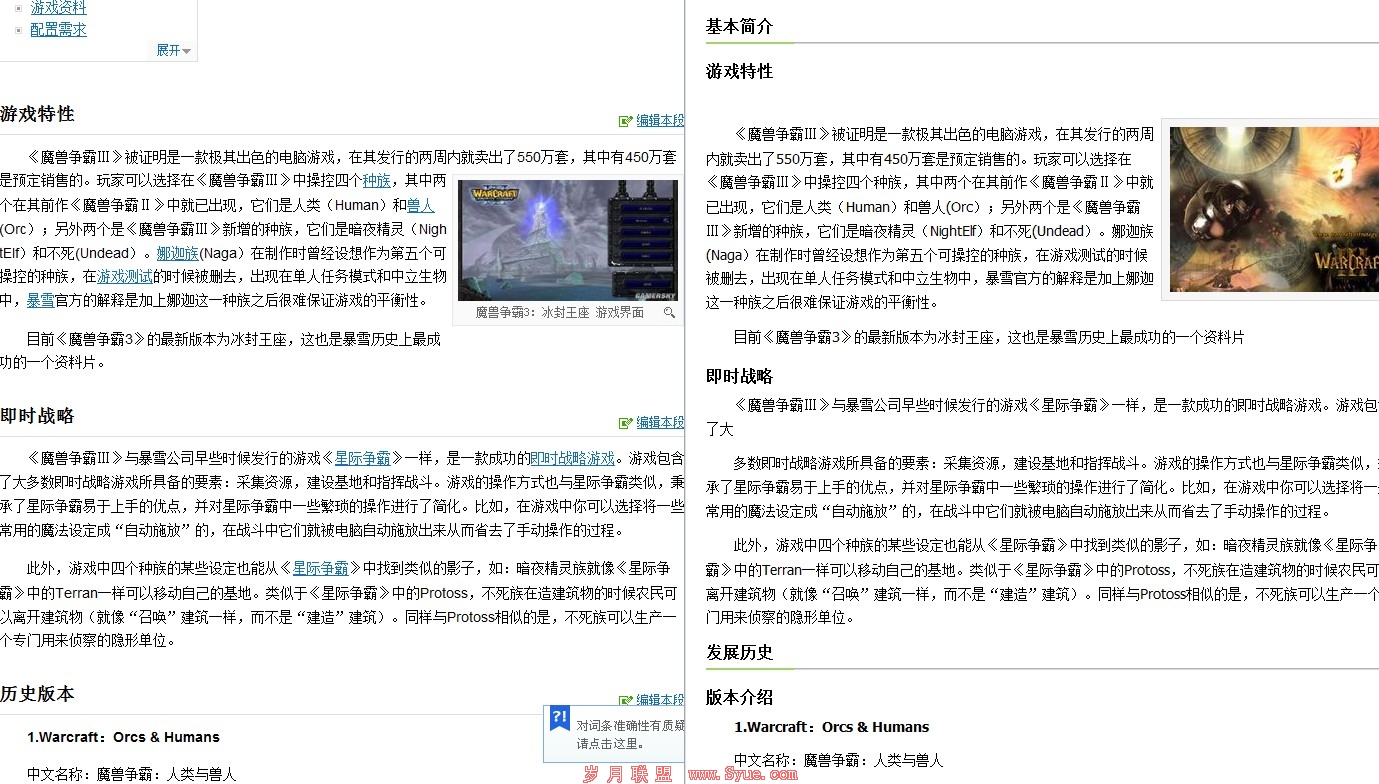Click the right page 游戏特性 subheading
The height and width of the screenshot is (784, 1379).
[x=739, y=72]
